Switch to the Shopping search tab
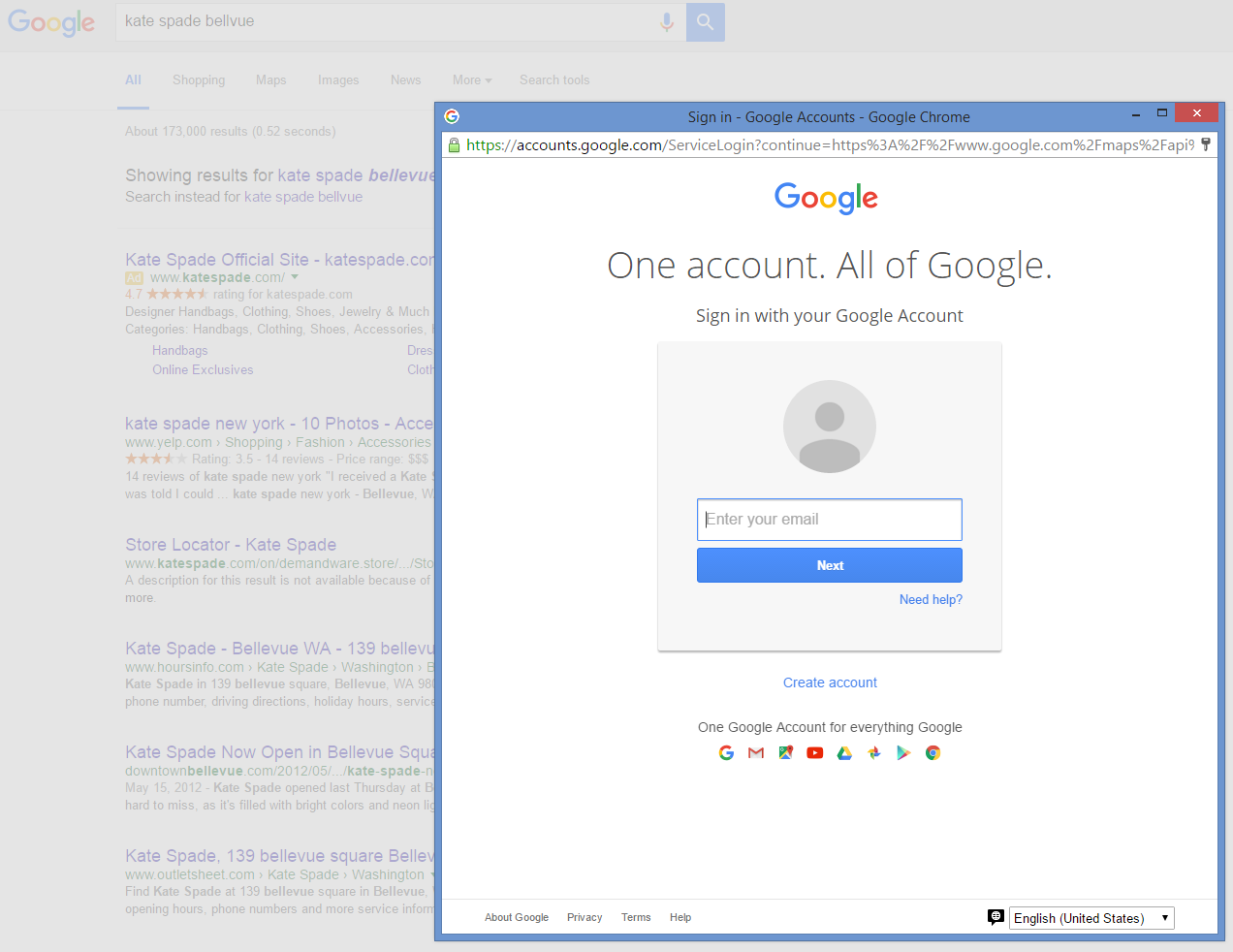 click(x=199, y=80)
